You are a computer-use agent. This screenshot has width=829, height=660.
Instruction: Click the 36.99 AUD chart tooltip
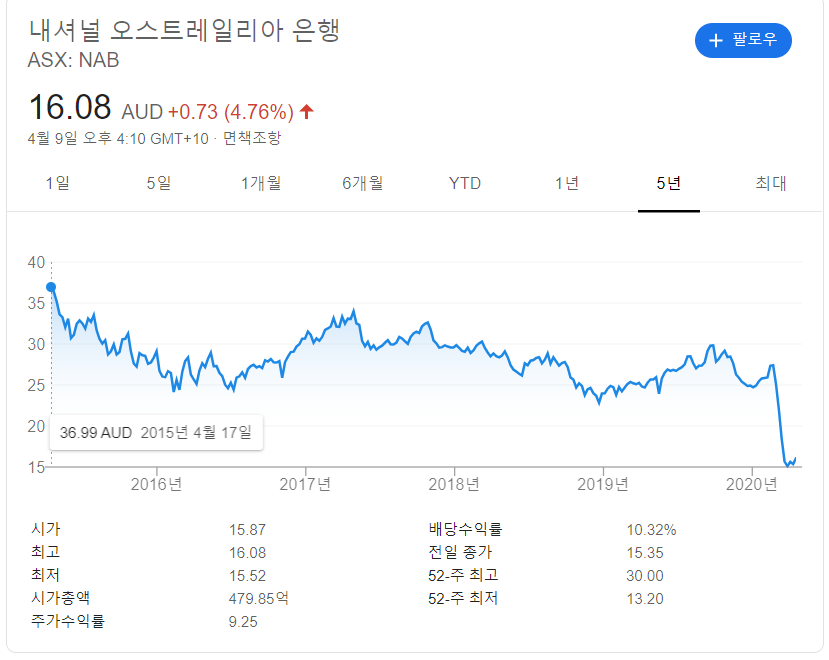pos(156,433)
